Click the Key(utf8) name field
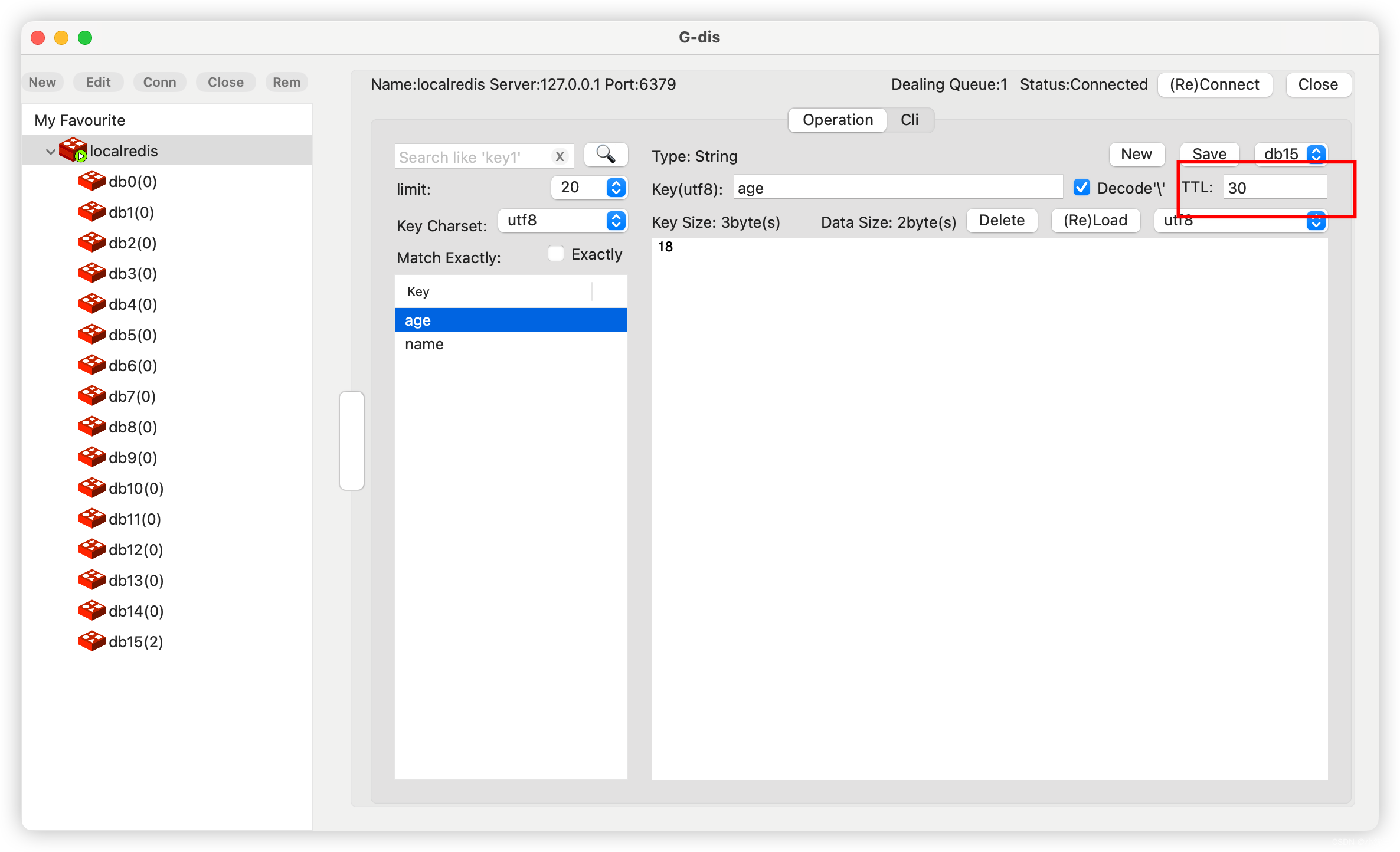 click(898, 188)
